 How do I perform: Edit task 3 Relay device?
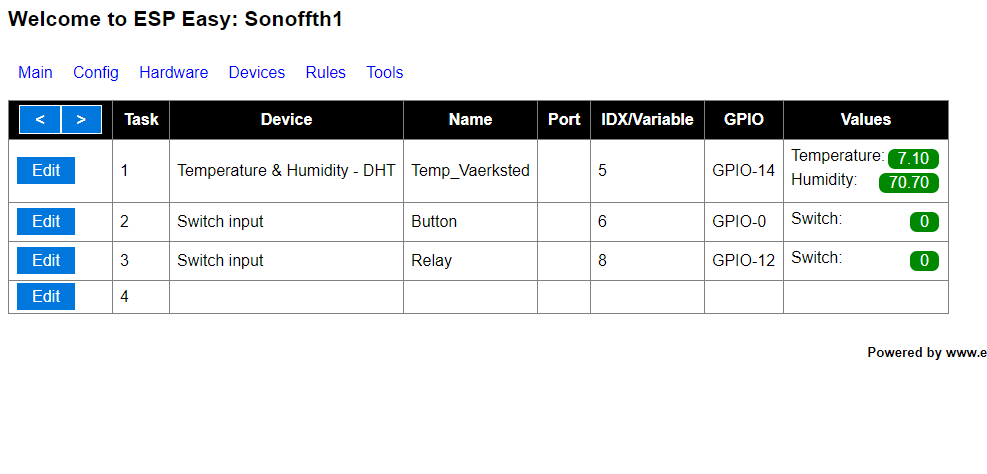click(x=46, y=260)
